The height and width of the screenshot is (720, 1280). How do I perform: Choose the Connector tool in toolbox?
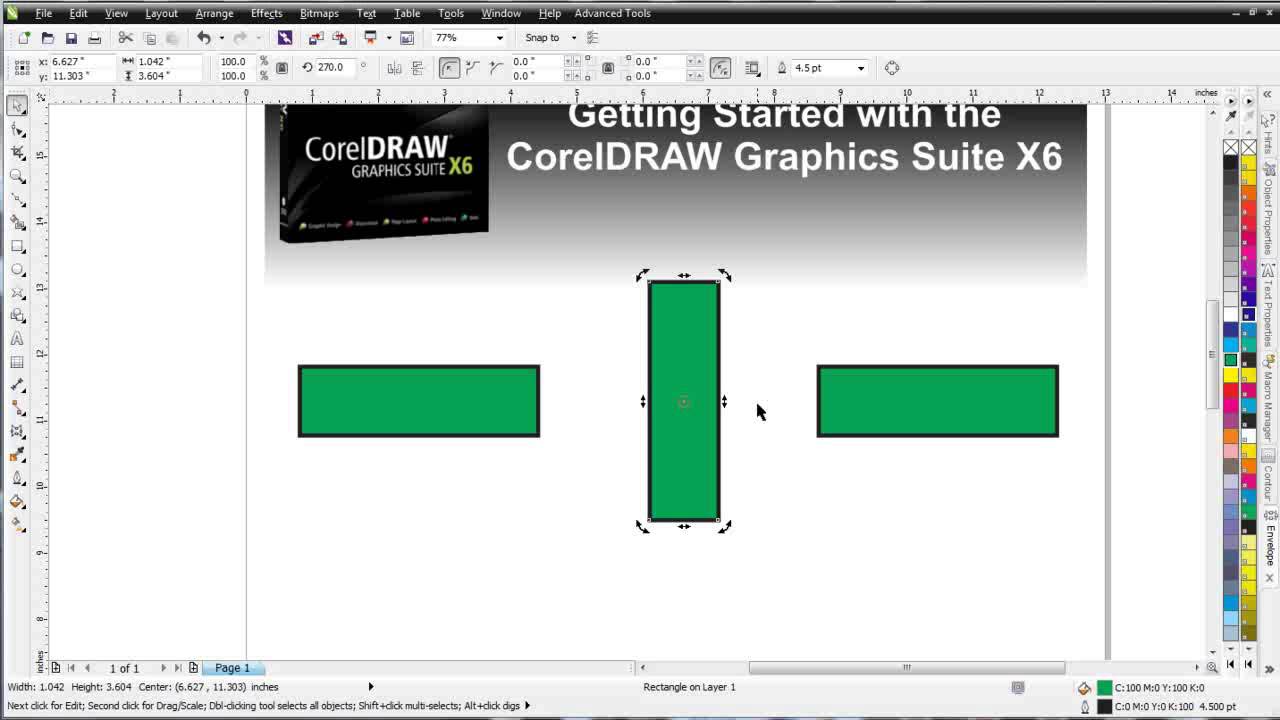[17, 409]
